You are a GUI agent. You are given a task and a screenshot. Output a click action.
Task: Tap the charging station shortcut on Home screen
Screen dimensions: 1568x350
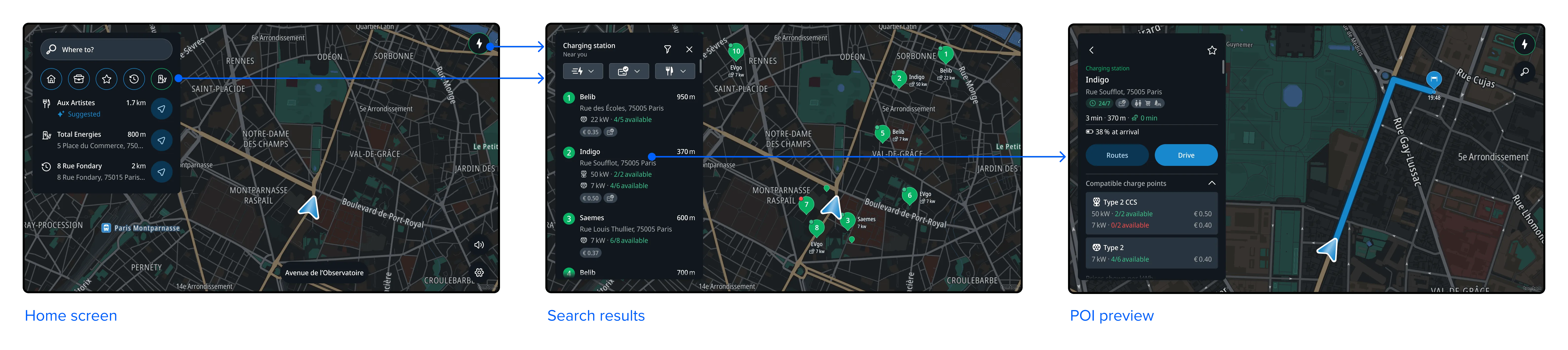click(x=162, y=79)
